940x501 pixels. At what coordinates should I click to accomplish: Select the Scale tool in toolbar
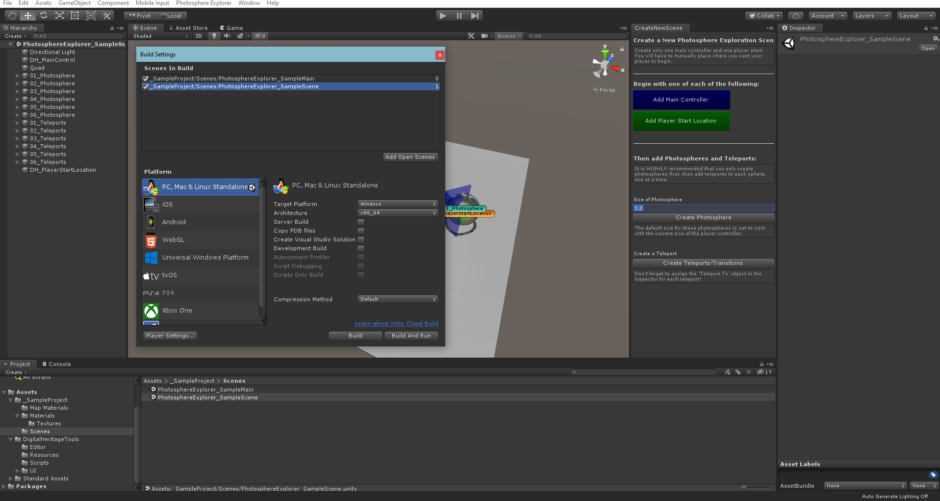58,16
